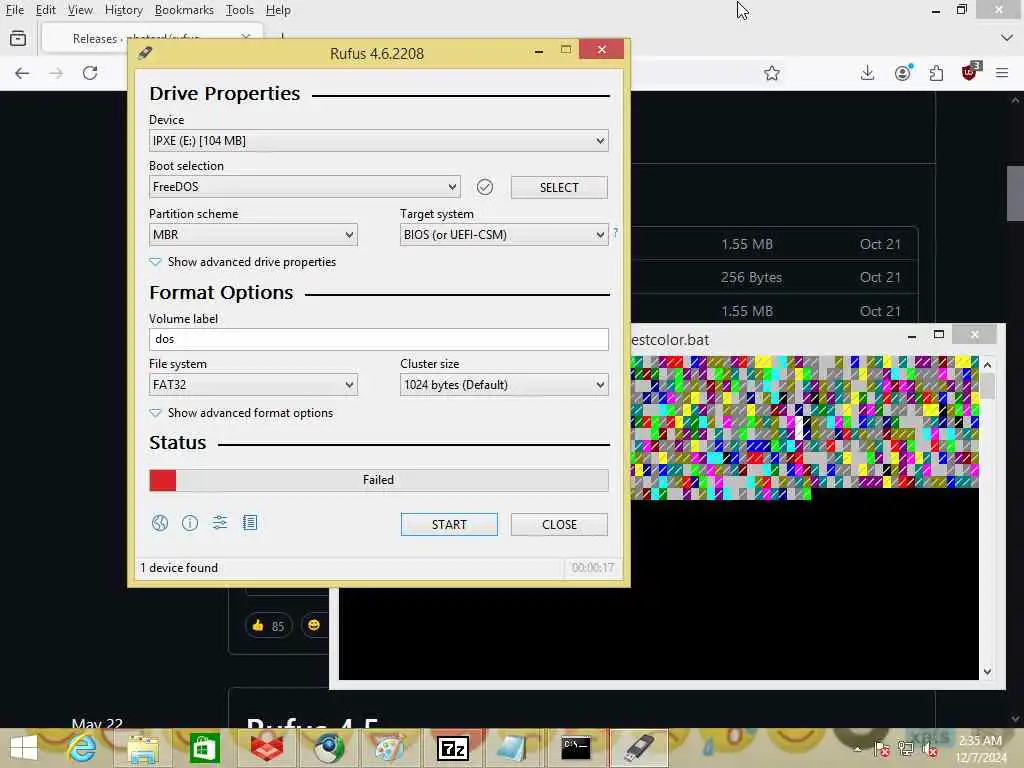Screen dimensions: 1024x768
Task: Click the testcolor.bat console scroll up arrow
Action: point(987,365)
